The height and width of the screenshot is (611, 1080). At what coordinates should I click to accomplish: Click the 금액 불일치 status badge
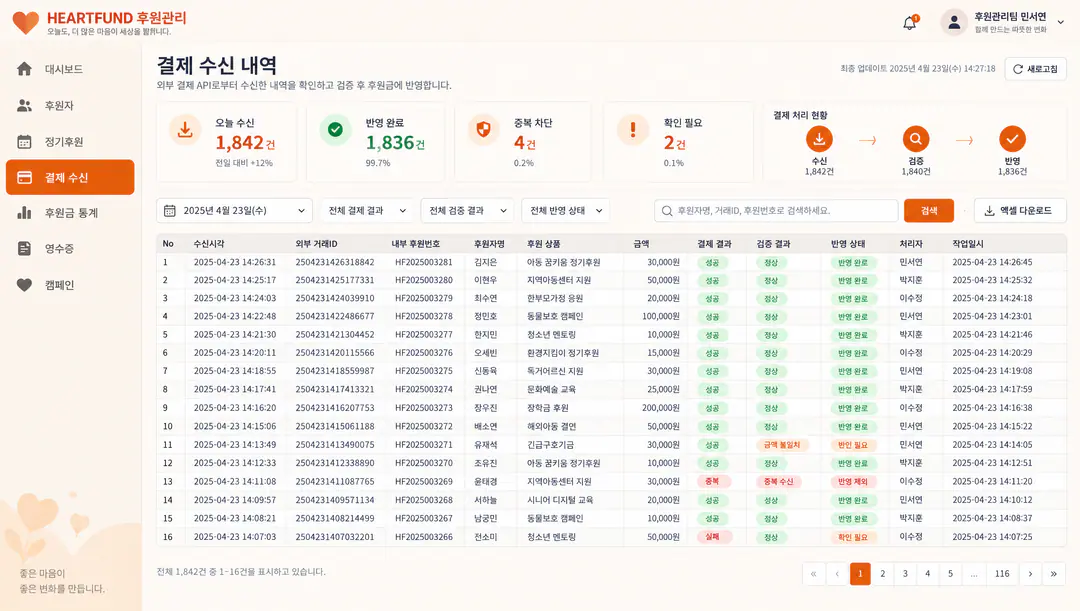(x=782, y=445)
